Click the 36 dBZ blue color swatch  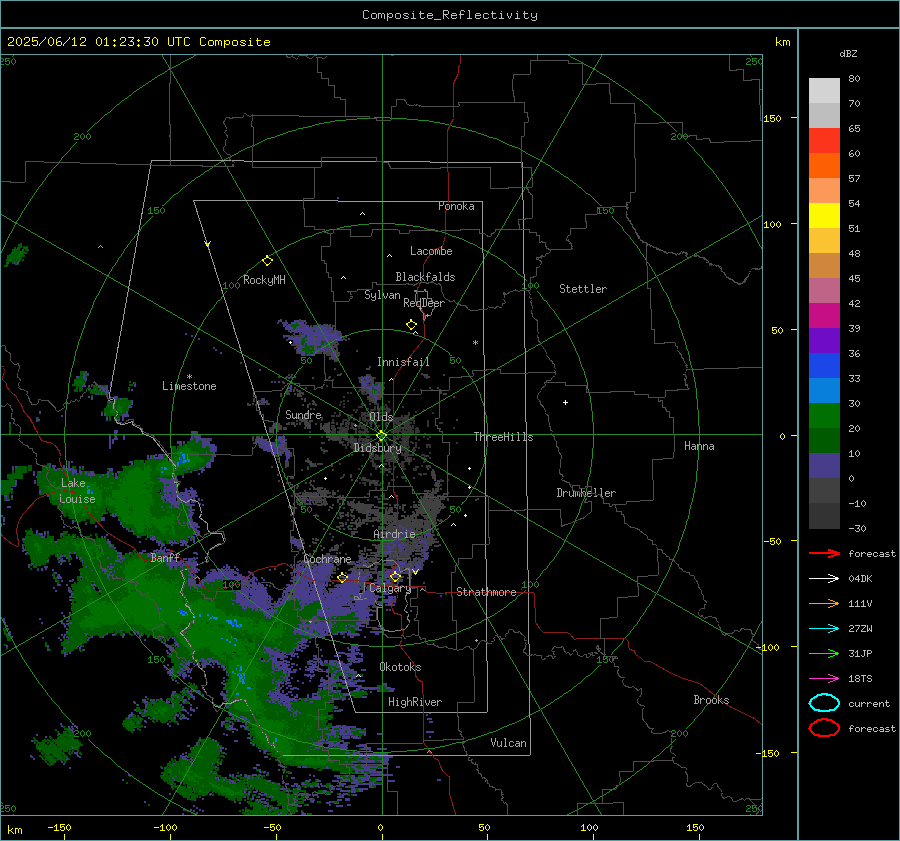pyautogui.click(x=824, y=366)
